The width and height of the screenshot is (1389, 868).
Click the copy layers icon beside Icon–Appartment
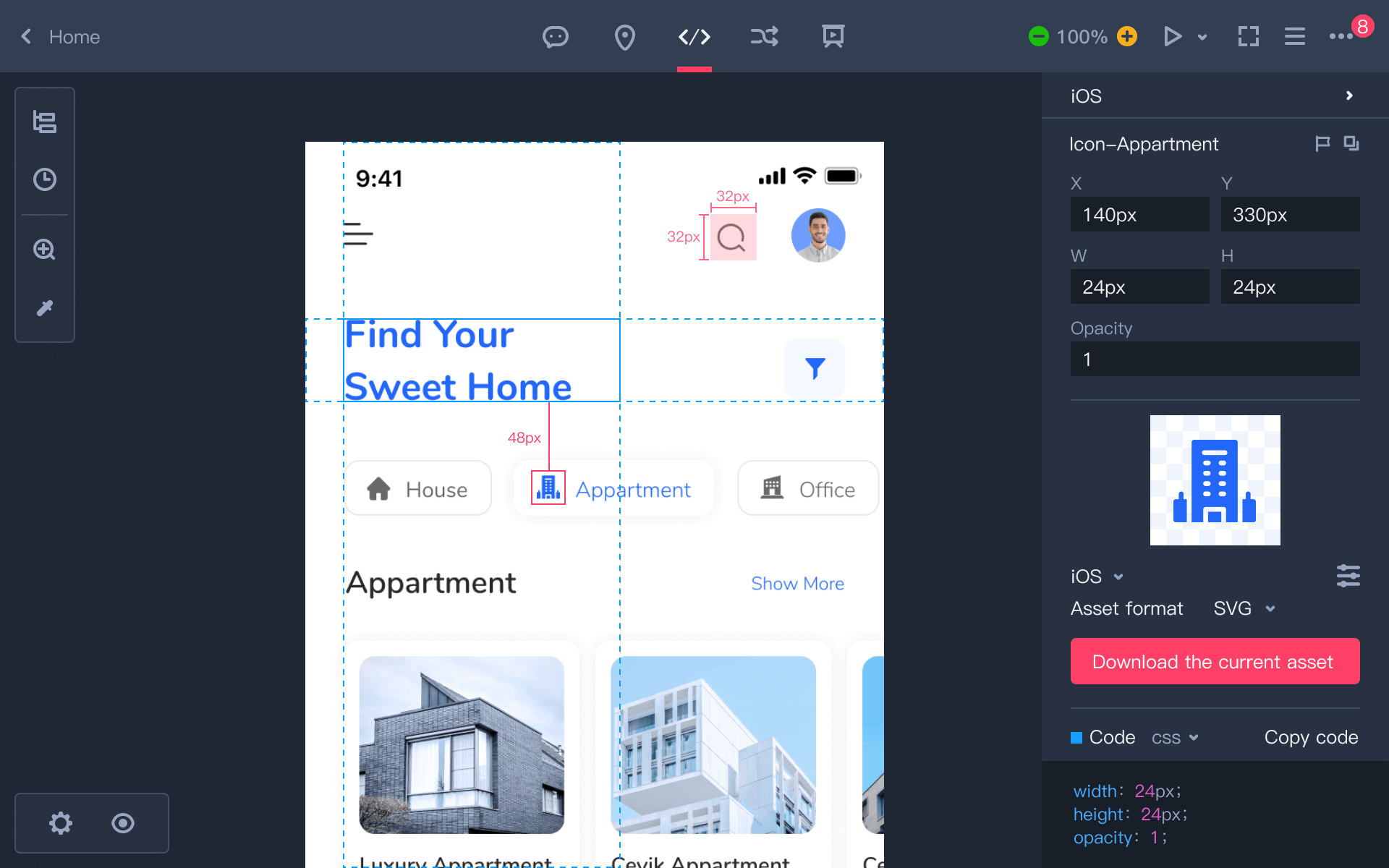1351,143
